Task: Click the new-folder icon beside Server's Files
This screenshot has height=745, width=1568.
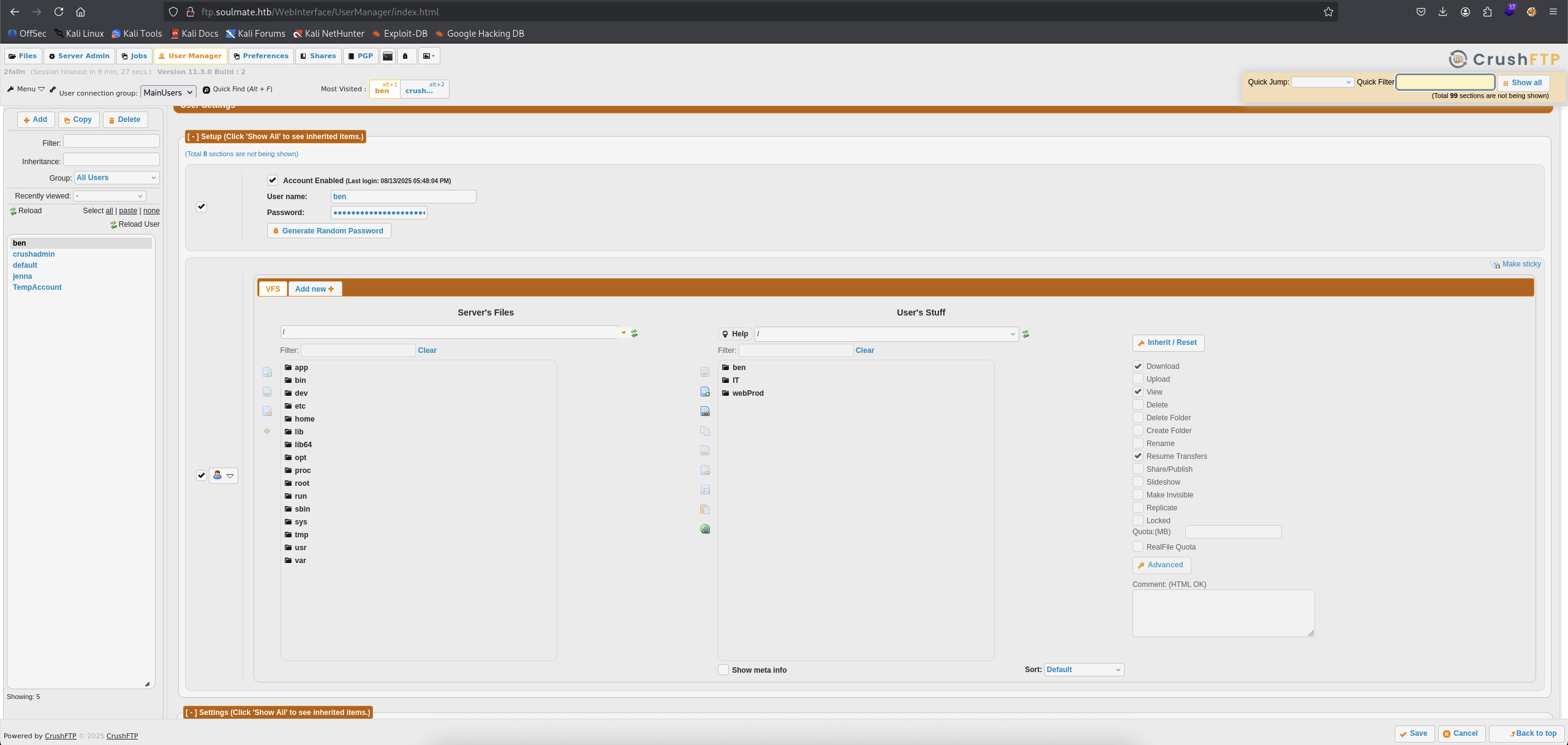Action: (x=267, y=372)
